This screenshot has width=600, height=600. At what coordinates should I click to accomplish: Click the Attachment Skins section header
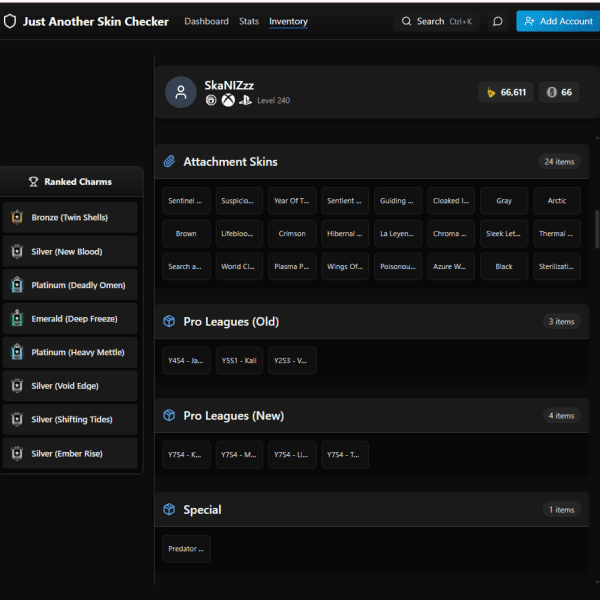(x=372, y=161)
